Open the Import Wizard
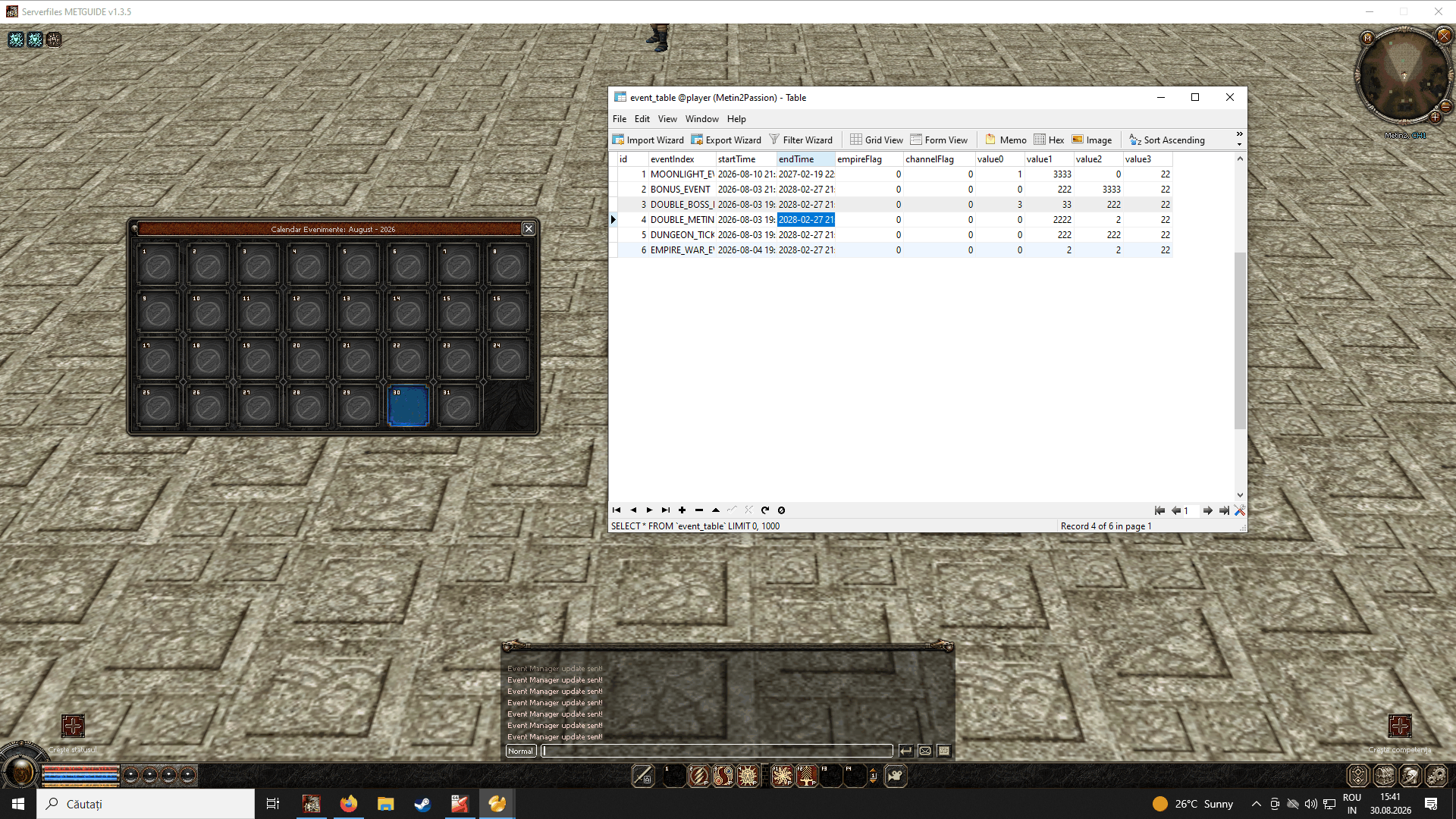1456x819 pixels. point(648,140)
